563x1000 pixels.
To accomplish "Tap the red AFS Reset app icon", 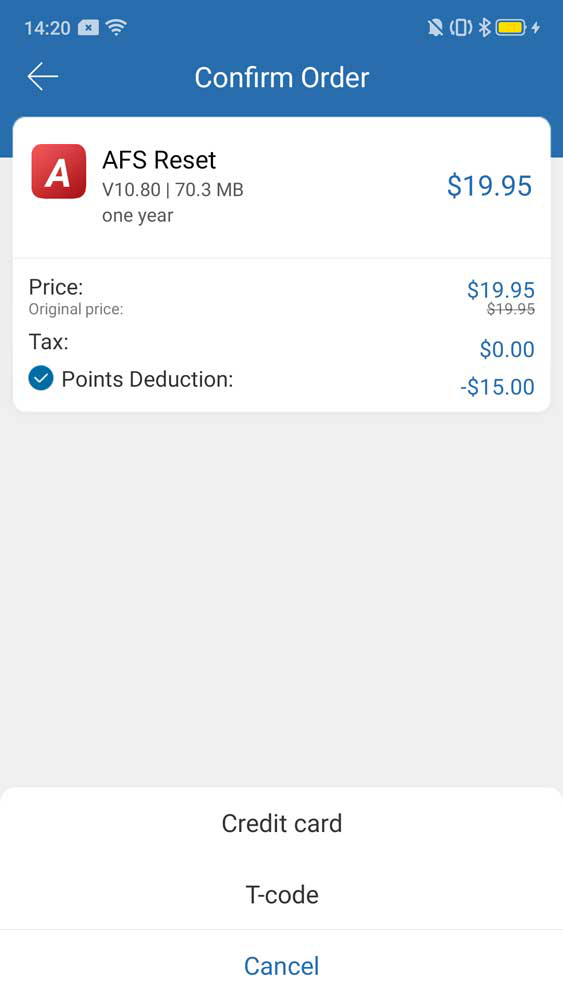I will pos(59,172).
